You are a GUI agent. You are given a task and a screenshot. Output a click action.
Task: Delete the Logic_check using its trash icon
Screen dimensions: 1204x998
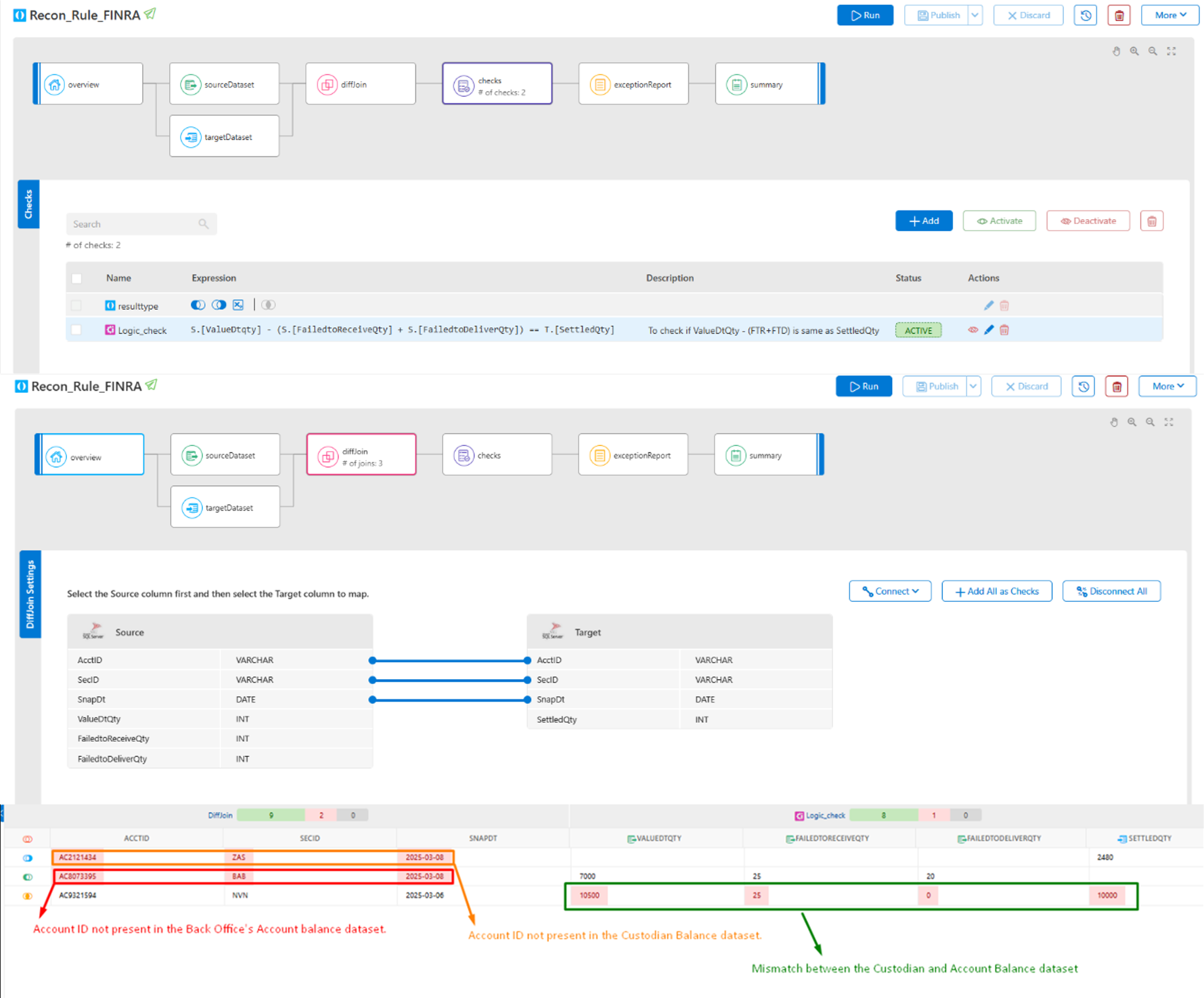coord(1004,330)
